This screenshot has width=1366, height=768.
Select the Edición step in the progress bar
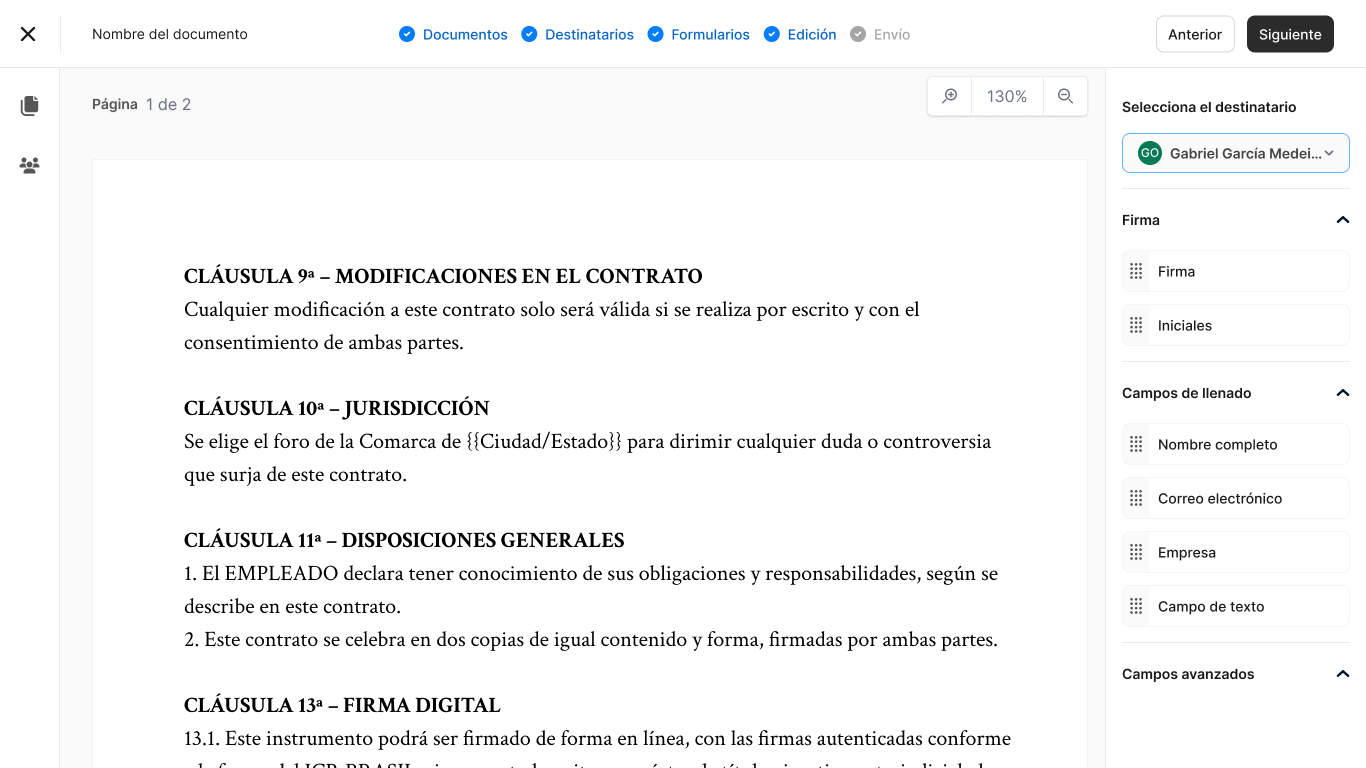(810, 33)
